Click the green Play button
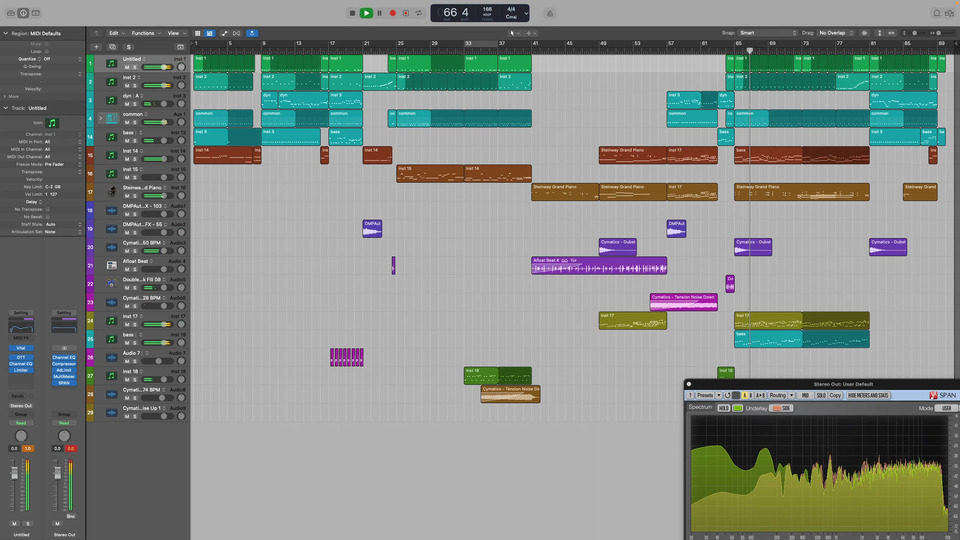The width and height of the screenshot is (960, 540). coord(366,13)
